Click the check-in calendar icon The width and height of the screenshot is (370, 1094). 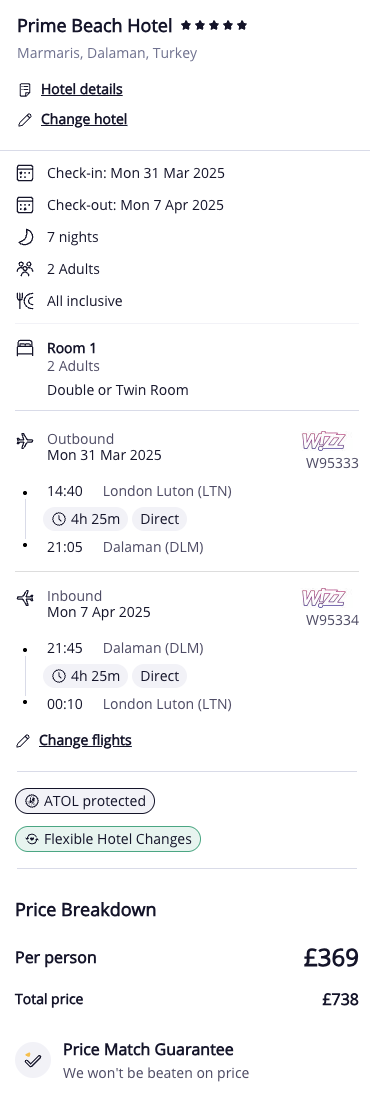click(25, 173)
